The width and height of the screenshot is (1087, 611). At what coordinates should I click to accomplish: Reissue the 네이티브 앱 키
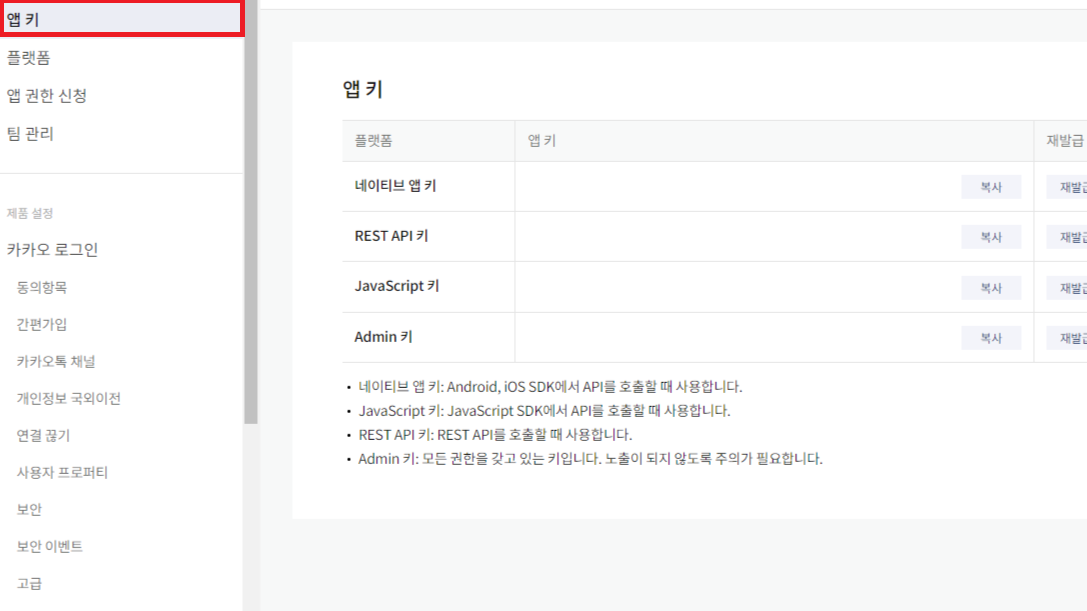coord(1068,187)
